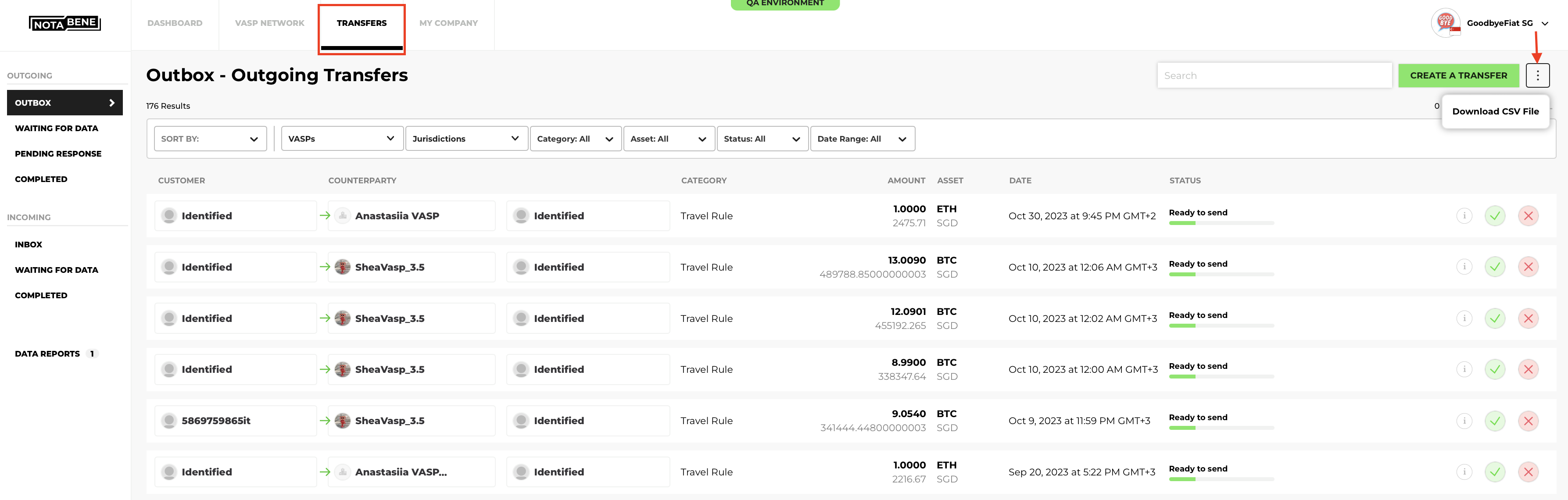
Task: View info for the 9.0540 BTC transfer
Action: click(x=1464, y=420)
